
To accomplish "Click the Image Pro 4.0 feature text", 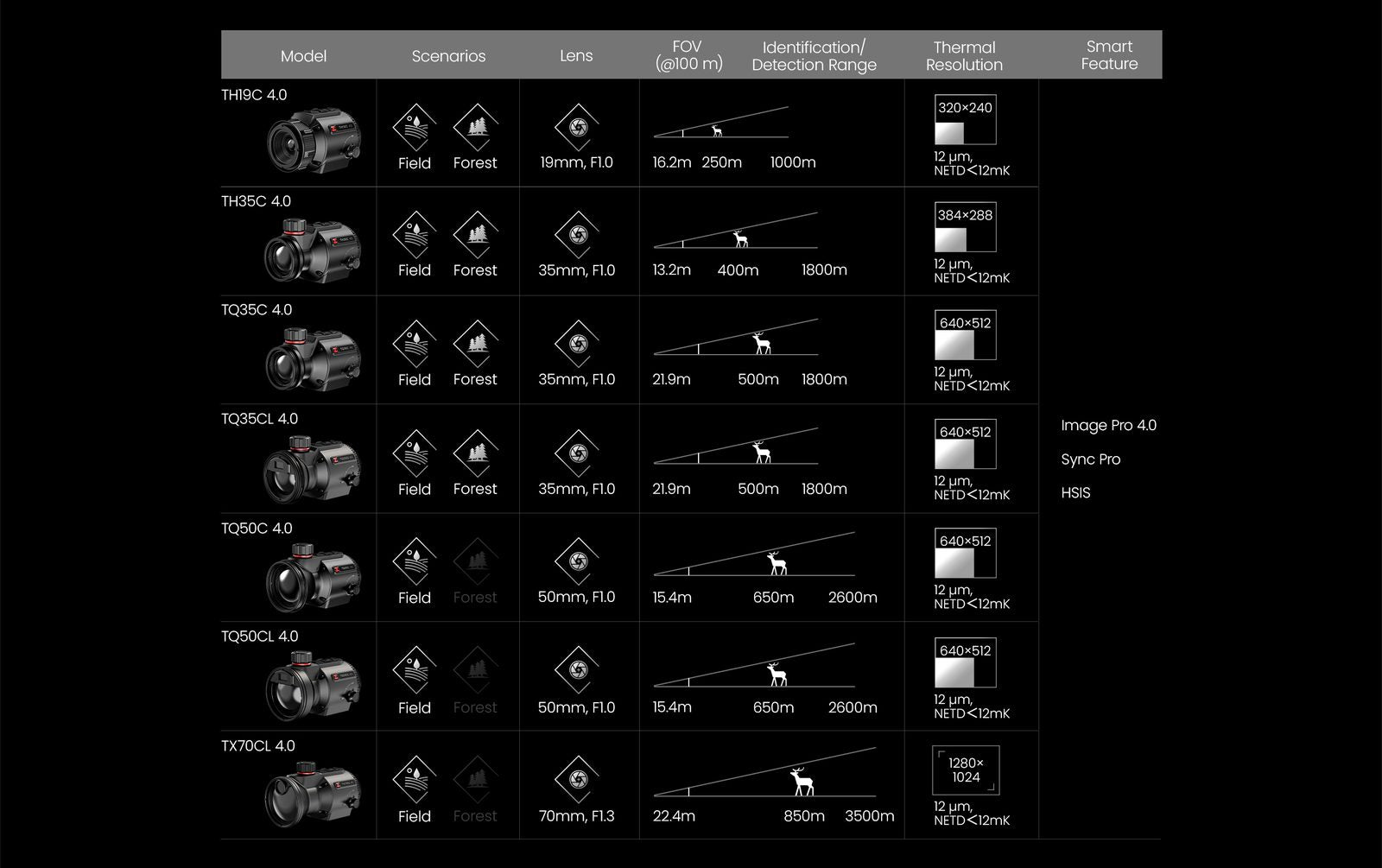I will pos(1108,426).
